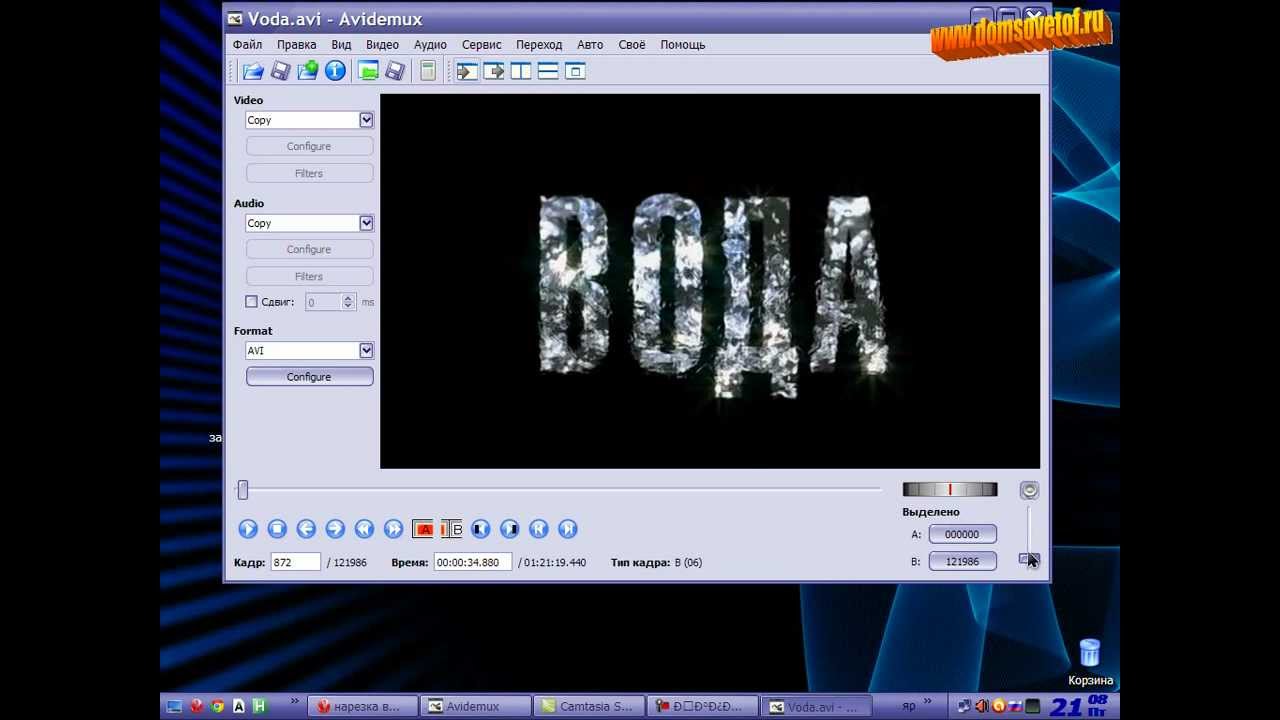Click the Кадр frame number field
Image resolution: width=1280 pixels, height=720 pixels.
coord(295,562)
